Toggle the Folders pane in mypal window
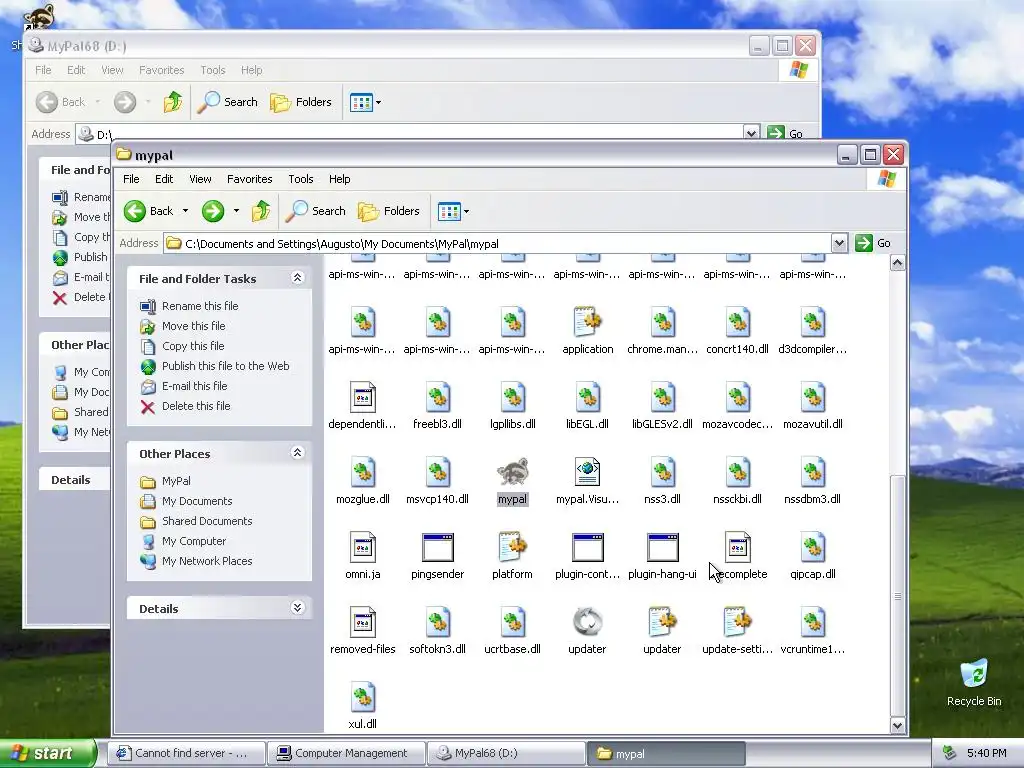This screenshot has width=1024, height=768. pyautogui.click(x=389, y=211)
